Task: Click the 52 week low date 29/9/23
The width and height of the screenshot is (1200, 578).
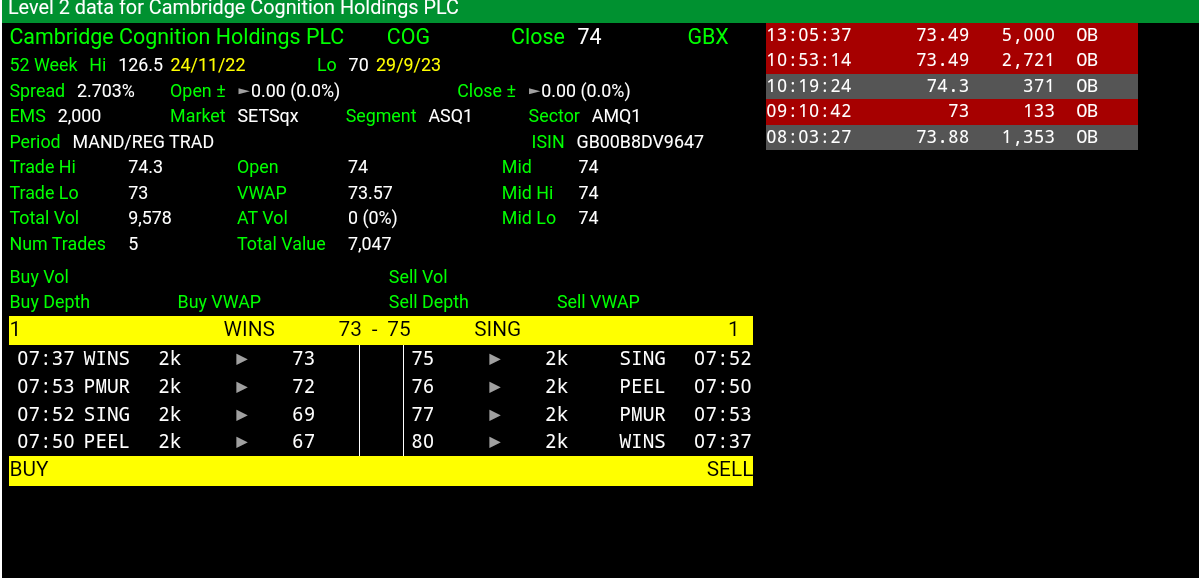Action: [x=409, y=65]
